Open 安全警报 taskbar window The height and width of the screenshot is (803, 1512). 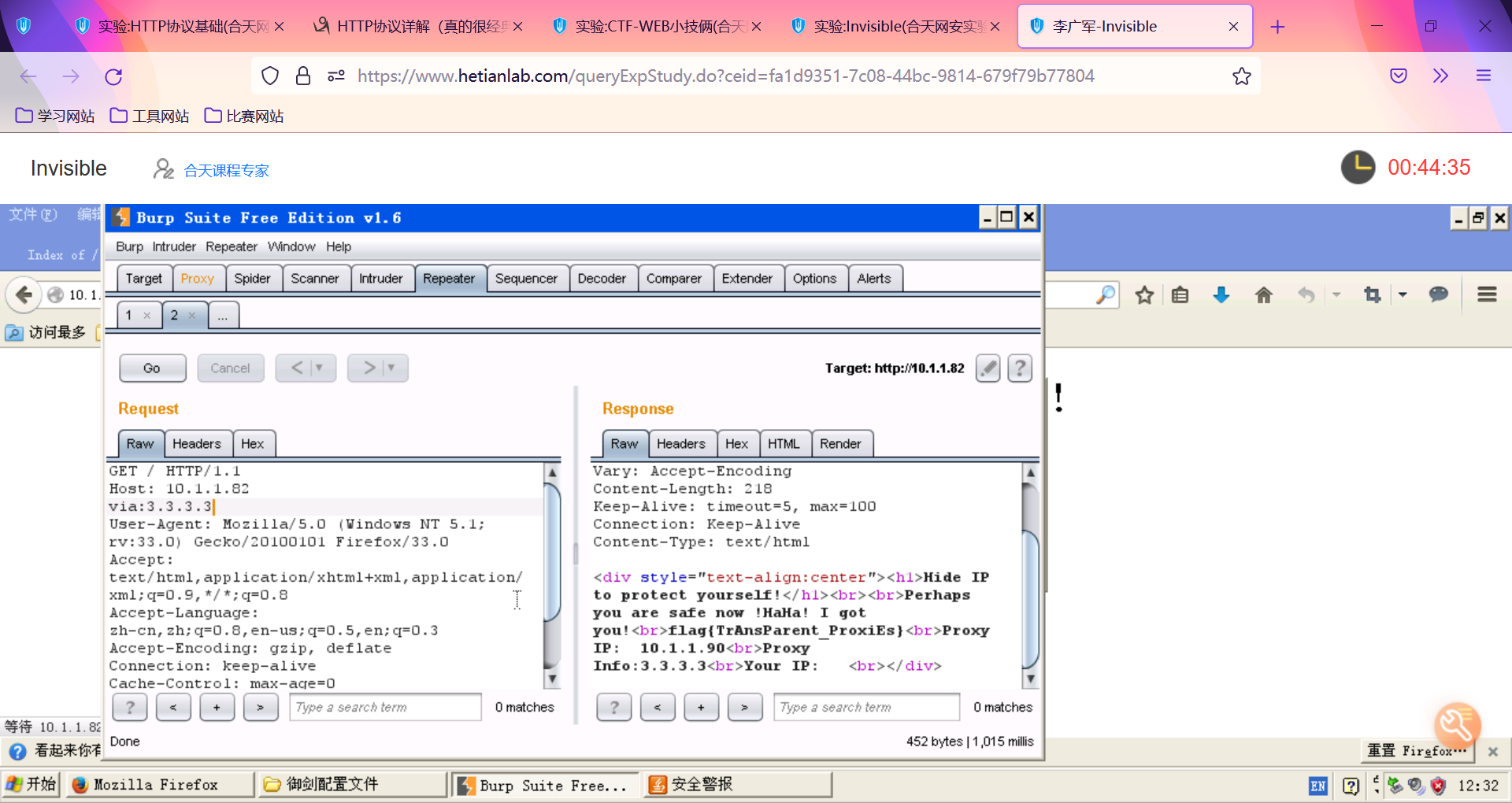[738, 785]
